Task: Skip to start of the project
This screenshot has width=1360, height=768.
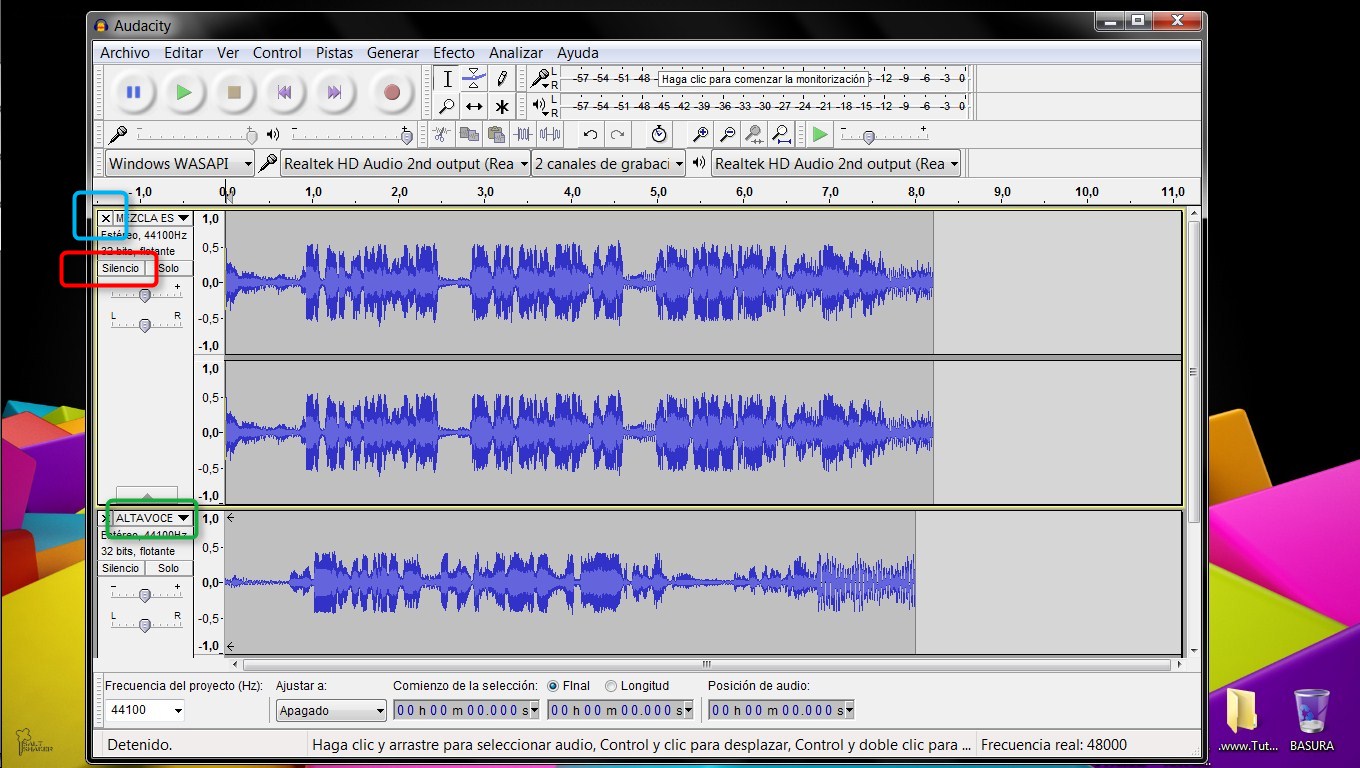Action: [x=284, y=92]
